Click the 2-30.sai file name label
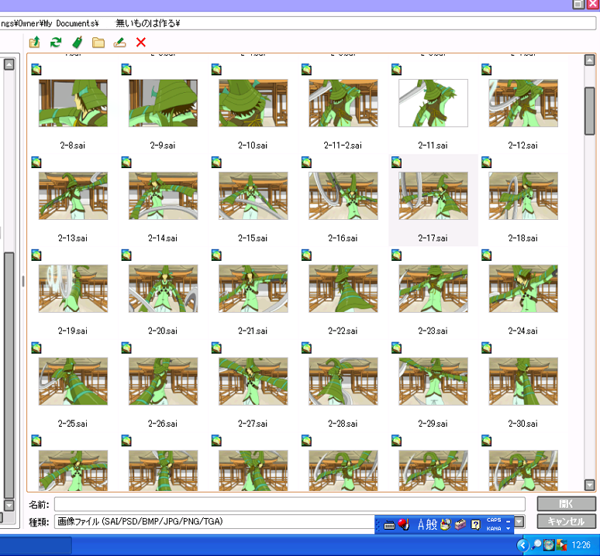600x556 pixels. coord(523,424)
